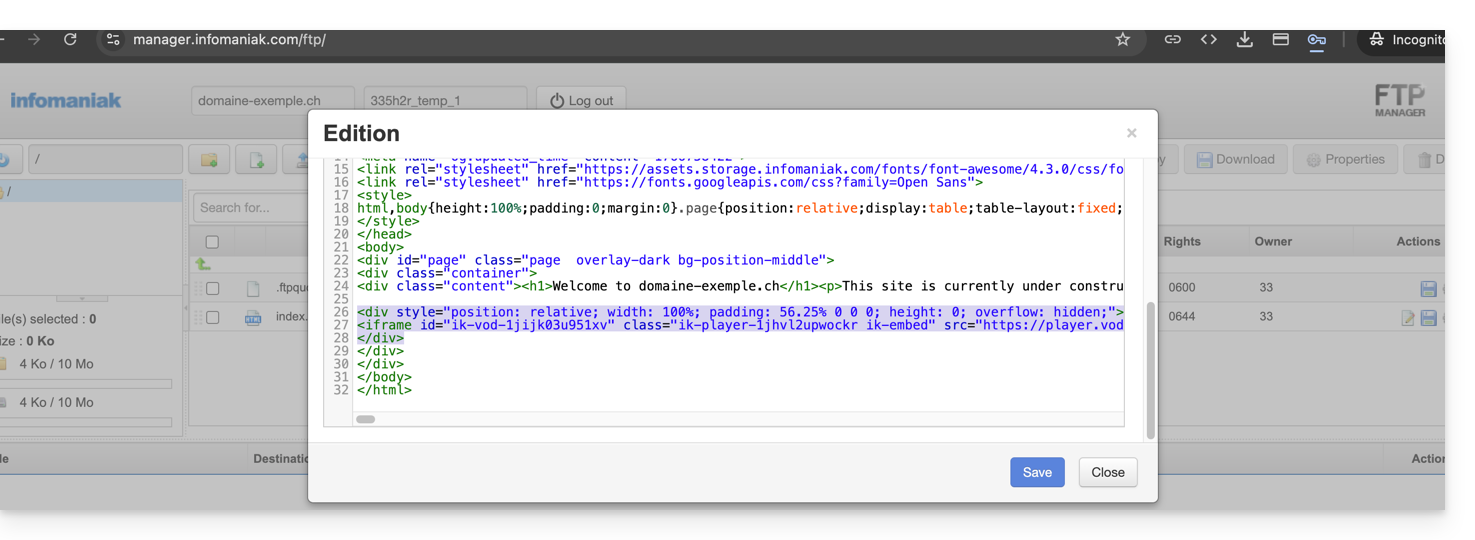Open the 335h2r_temp_1 account selector
Image resolution: width=1475 pixels, height=540 pixels.
coord(444,101)
